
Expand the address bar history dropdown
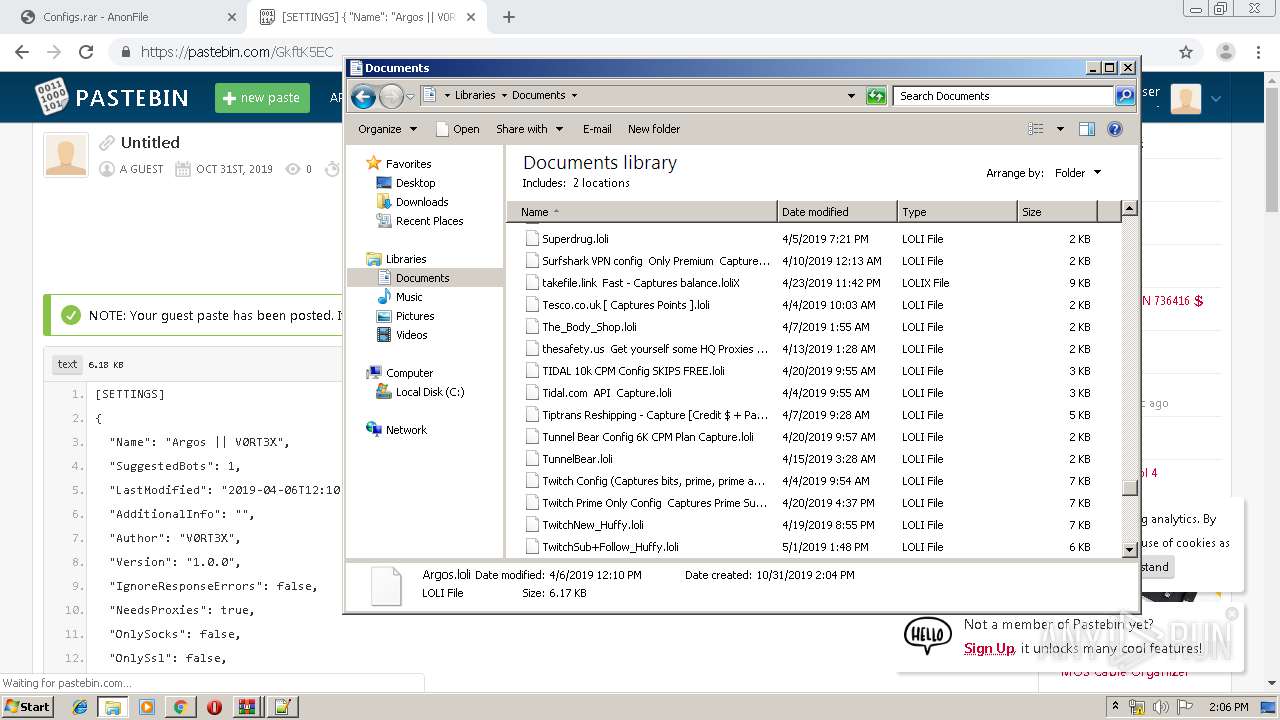pyautogui.click(x=851, y=96)
